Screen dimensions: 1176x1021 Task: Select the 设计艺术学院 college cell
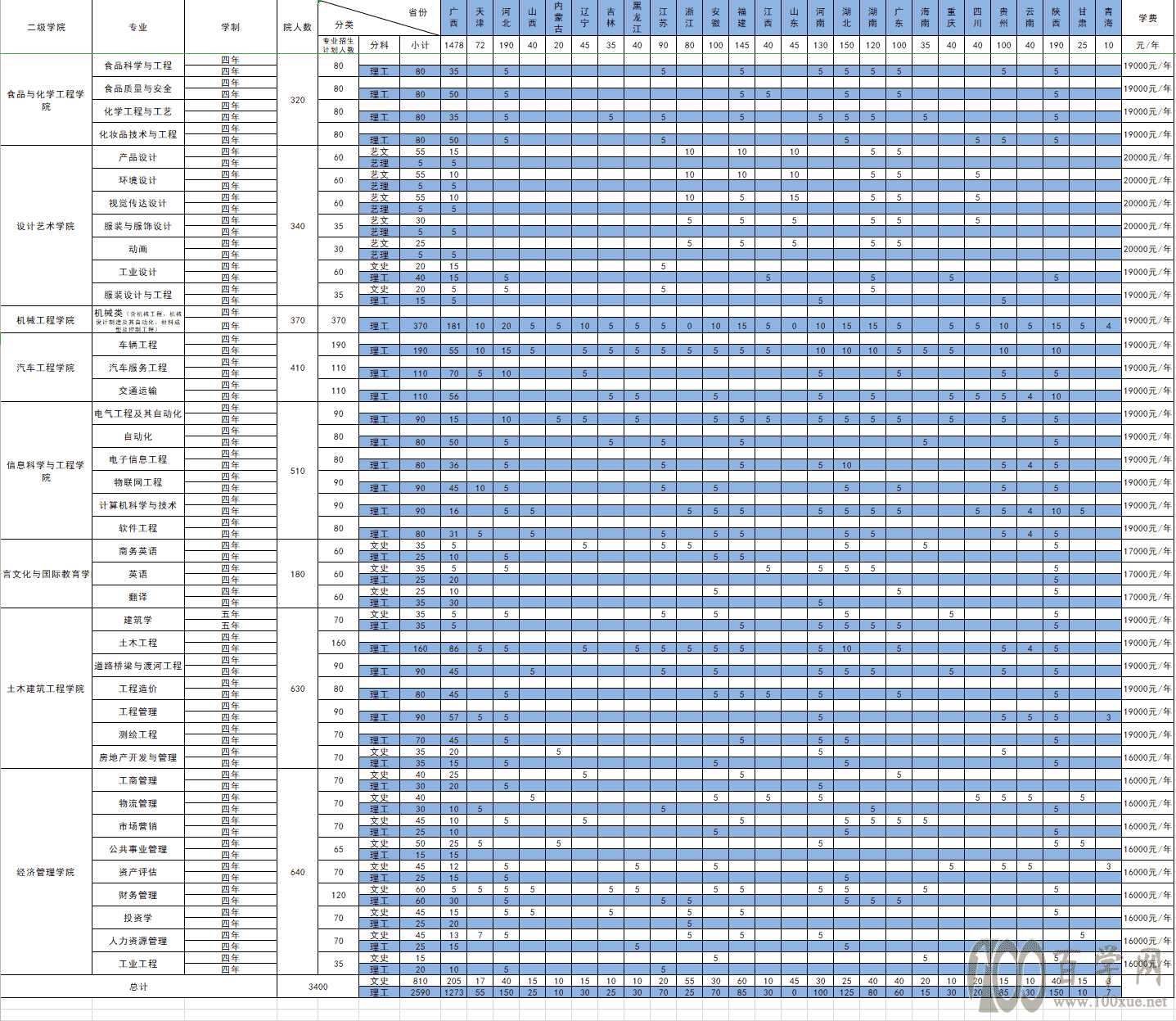tap(46, 226)
